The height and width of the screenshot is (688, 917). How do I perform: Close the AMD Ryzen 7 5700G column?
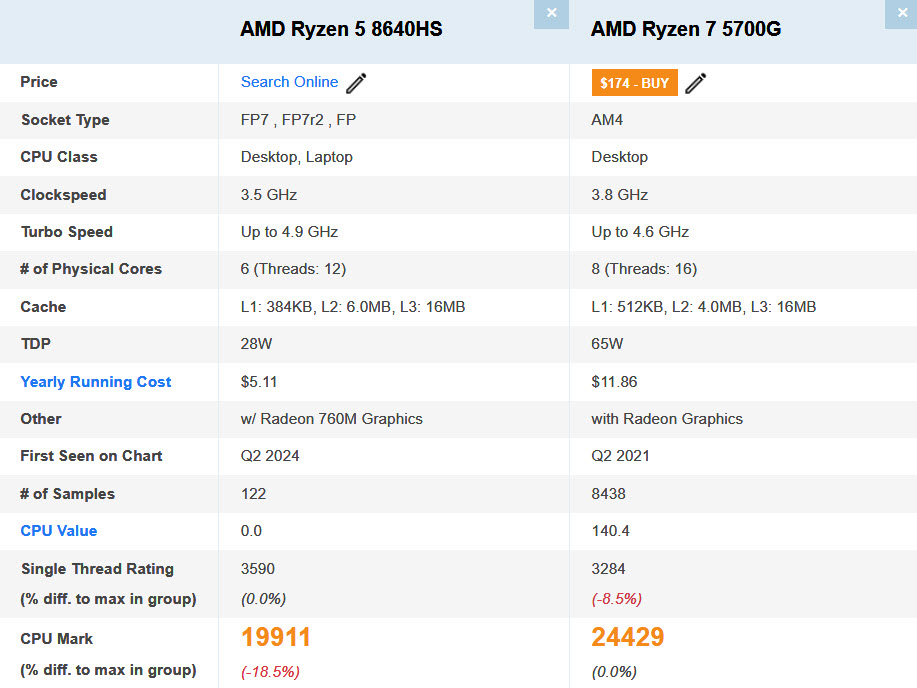tap(901, 14)
